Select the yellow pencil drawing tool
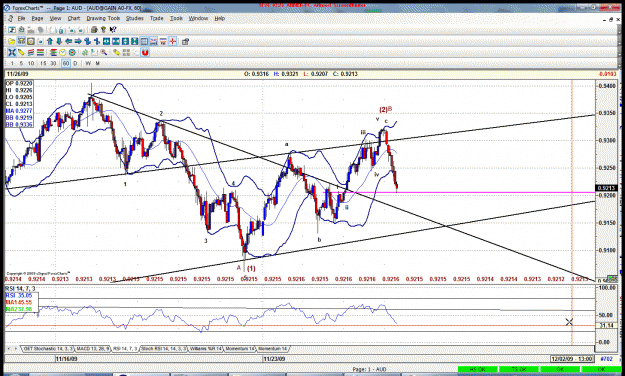This screenshot has height=376, width=625. 21,52
